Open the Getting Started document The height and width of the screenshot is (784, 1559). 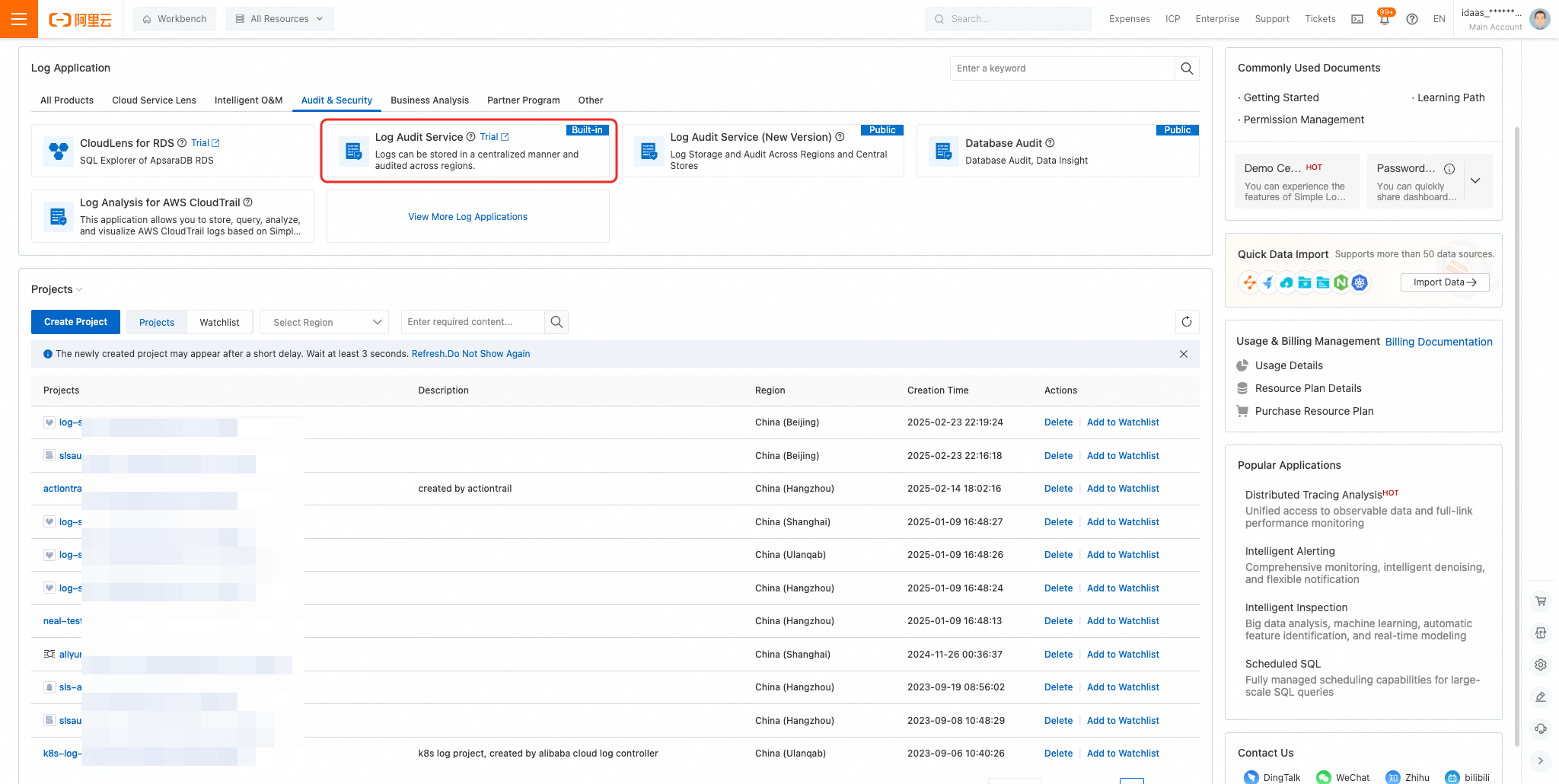pyautogui.click(x=1281, y=97)
